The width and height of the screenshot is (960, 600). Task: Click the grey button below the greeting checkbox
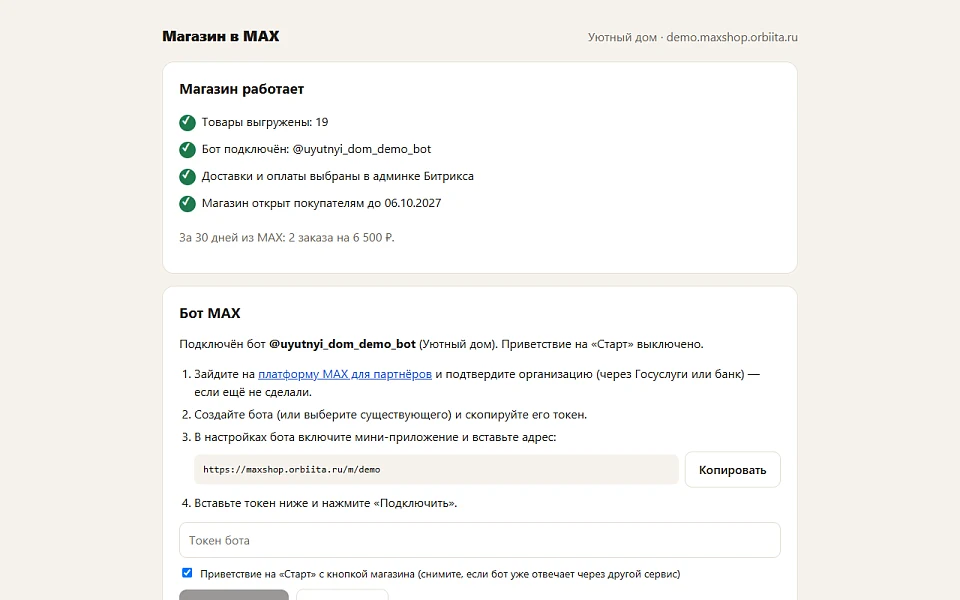(234, 595)
